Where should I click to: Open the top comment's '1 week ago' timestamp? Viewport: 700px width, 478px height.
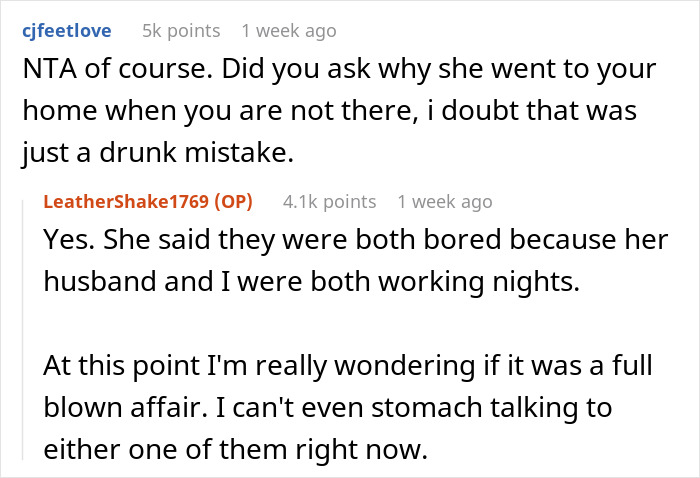(x=289, y=31)
